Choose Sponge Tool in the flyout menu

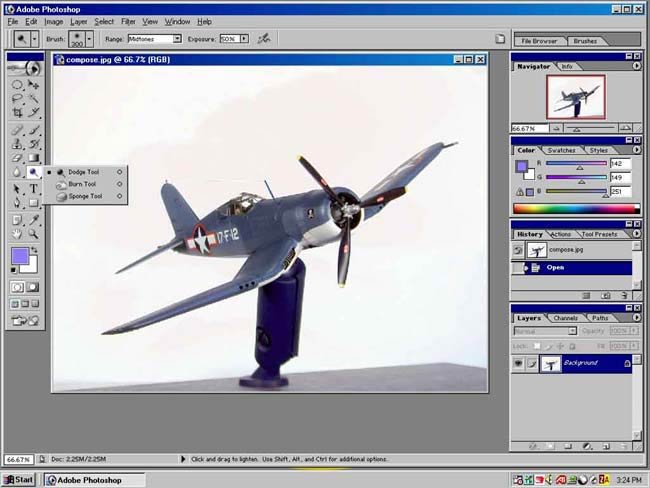(85, 197)
